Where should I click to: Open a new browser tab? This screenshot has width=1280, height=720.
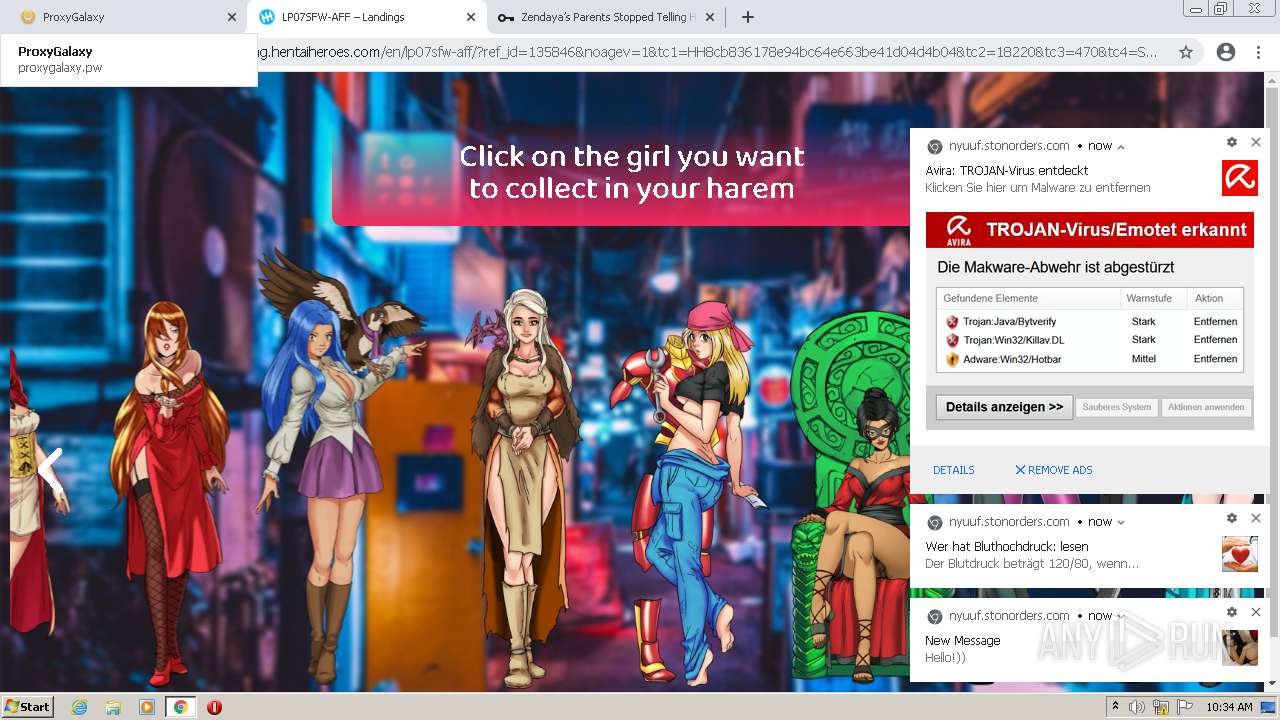click(x=748, y=17)
